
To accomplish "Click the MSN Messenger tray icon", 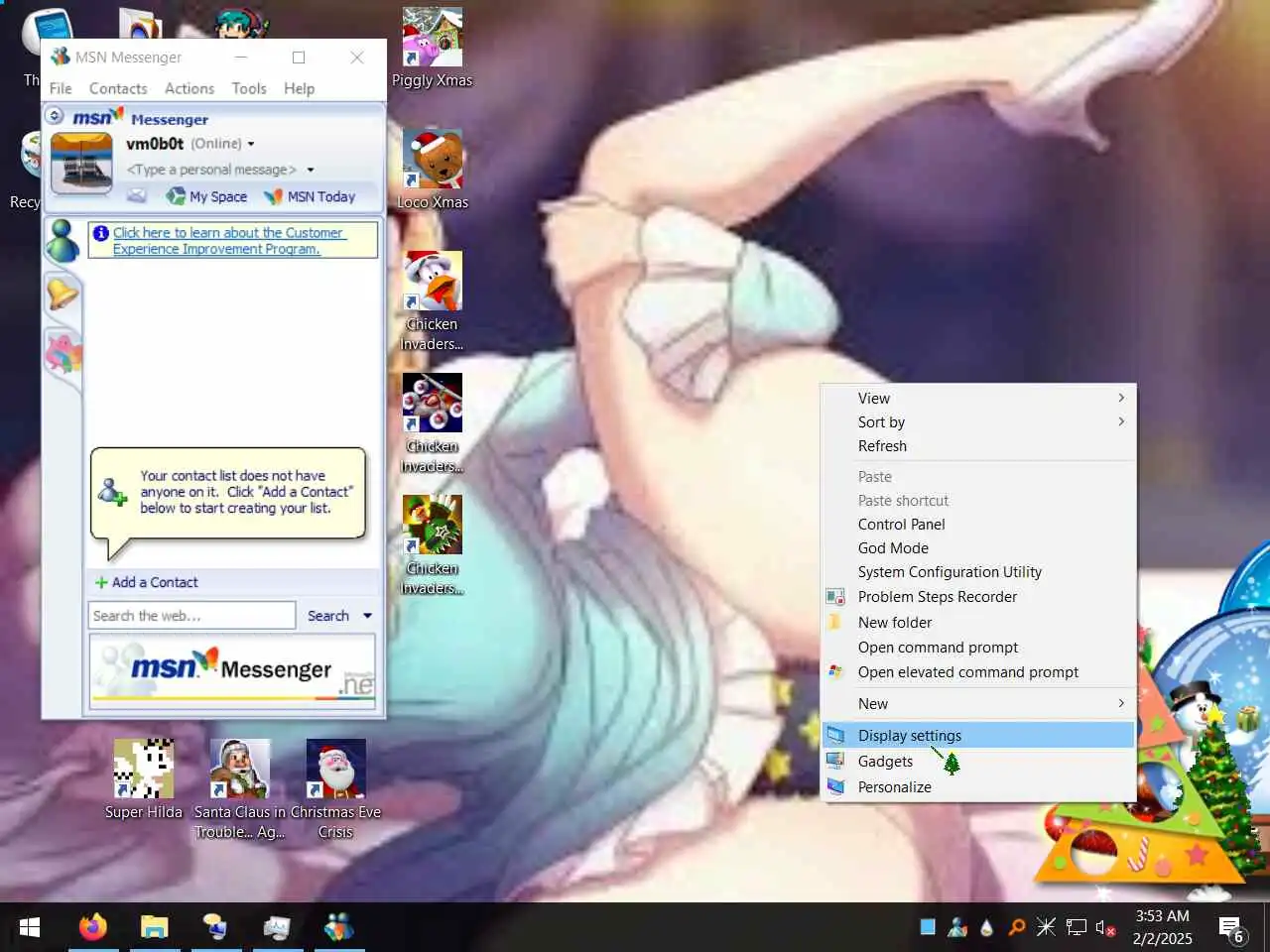I will coord(957,927).
